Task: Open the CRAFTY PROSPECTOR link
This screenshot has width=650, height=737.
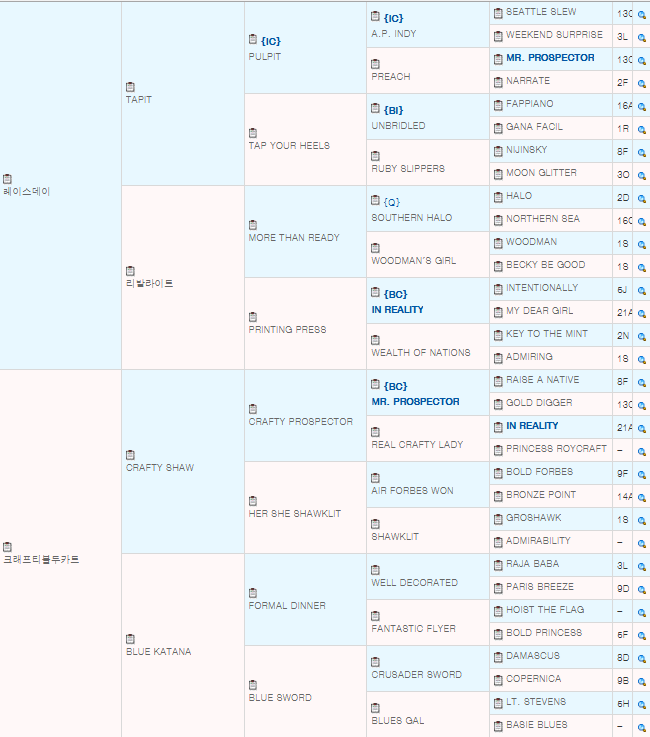Action: pos(300,422)
